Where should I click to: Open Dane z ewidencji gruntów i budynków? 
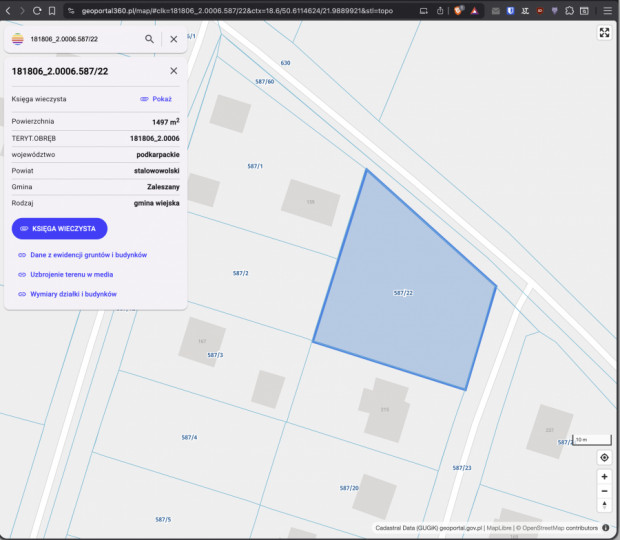pyautogui.click(x=88, y=255)
